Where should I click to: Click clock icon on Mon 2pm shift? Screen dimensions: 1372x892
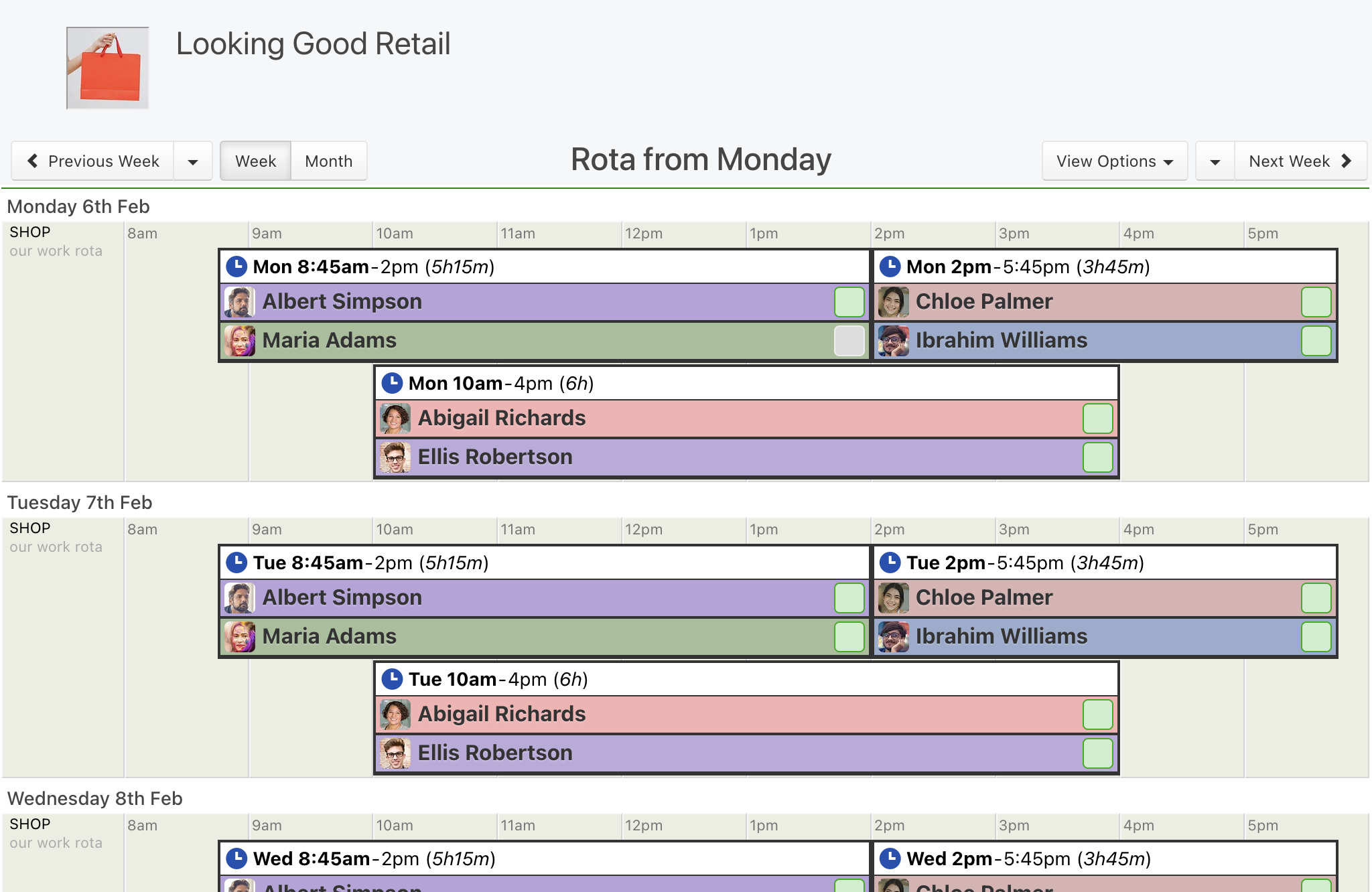(x=890, y=267)
